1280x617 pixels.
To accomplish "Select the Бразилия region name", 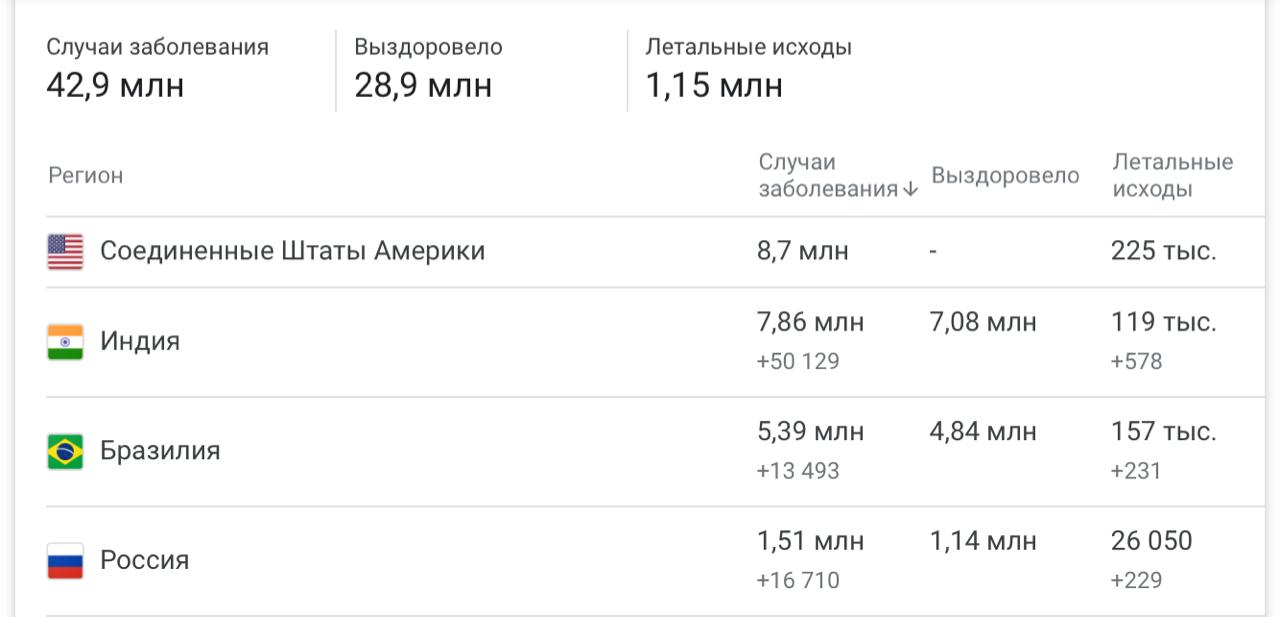I will 160,451.
